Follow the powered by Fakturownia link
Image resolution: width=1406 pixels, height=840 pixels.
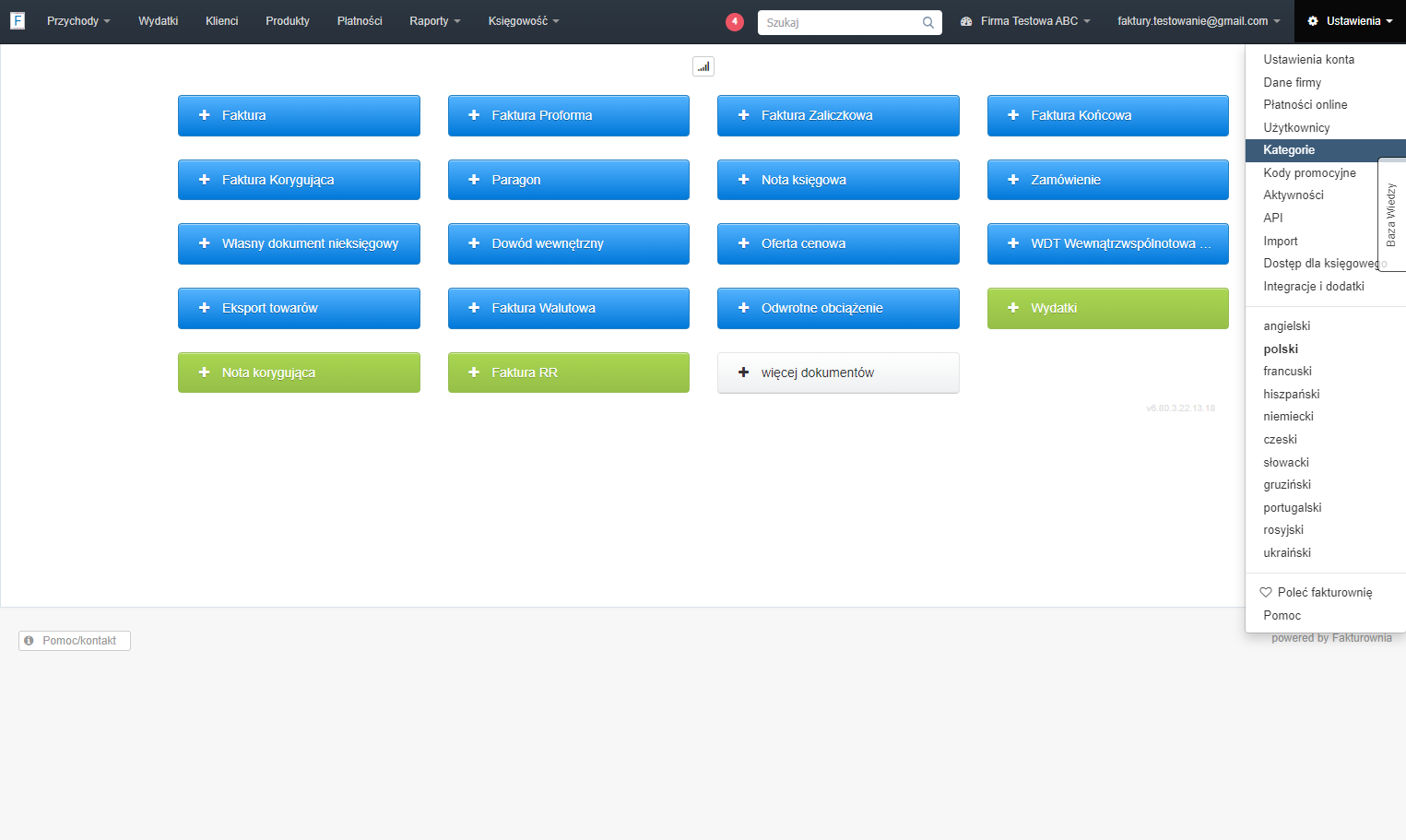click(1331, 638)
